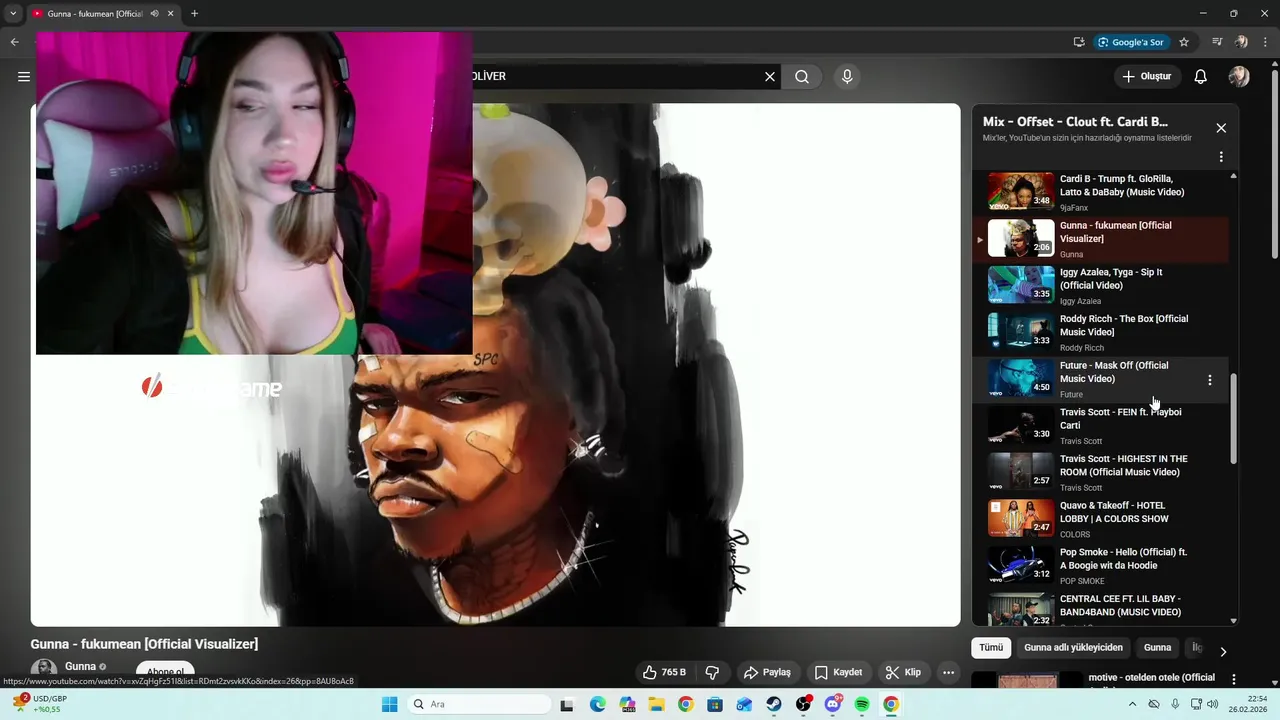The image size is (1280, 720).
Task: Open Microsoft Edge from taskbar
Action: point(598,705)
